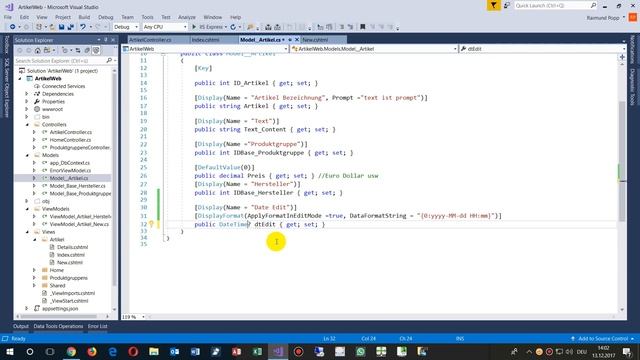Click the Raimund Popp account name
640x360 pixels.
[x=603, y=18]
